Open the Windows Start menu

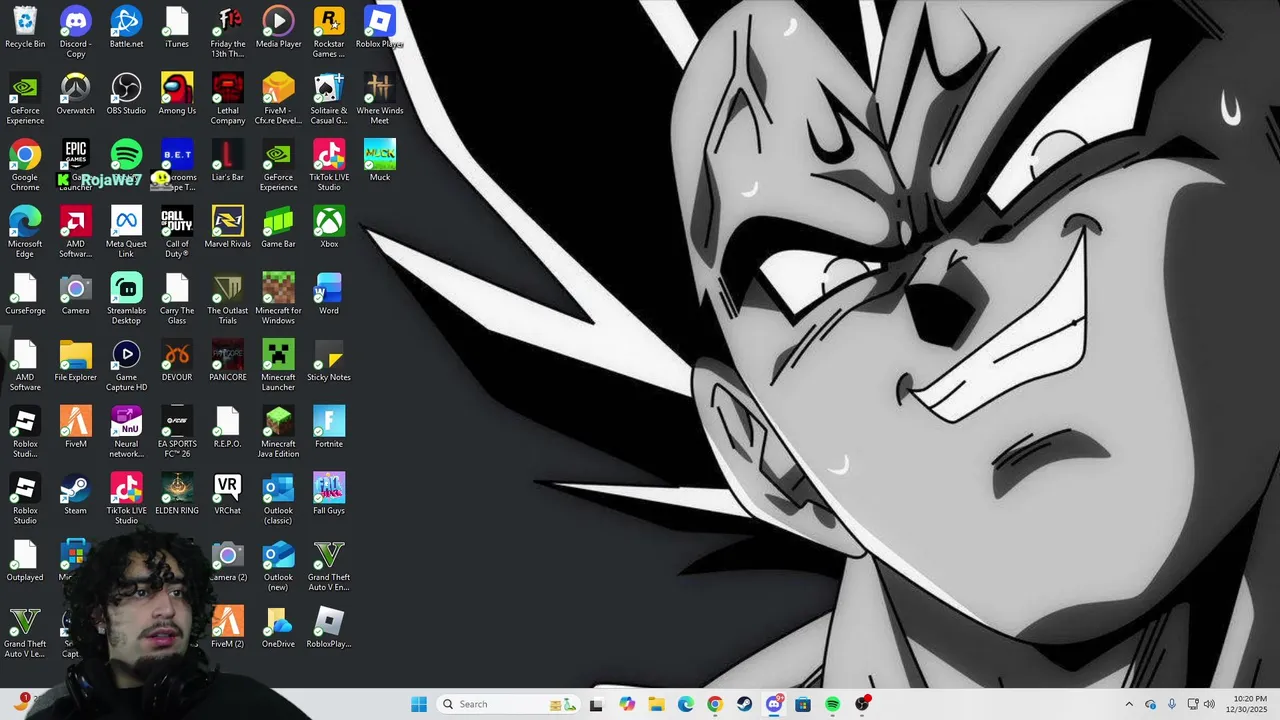419,704
